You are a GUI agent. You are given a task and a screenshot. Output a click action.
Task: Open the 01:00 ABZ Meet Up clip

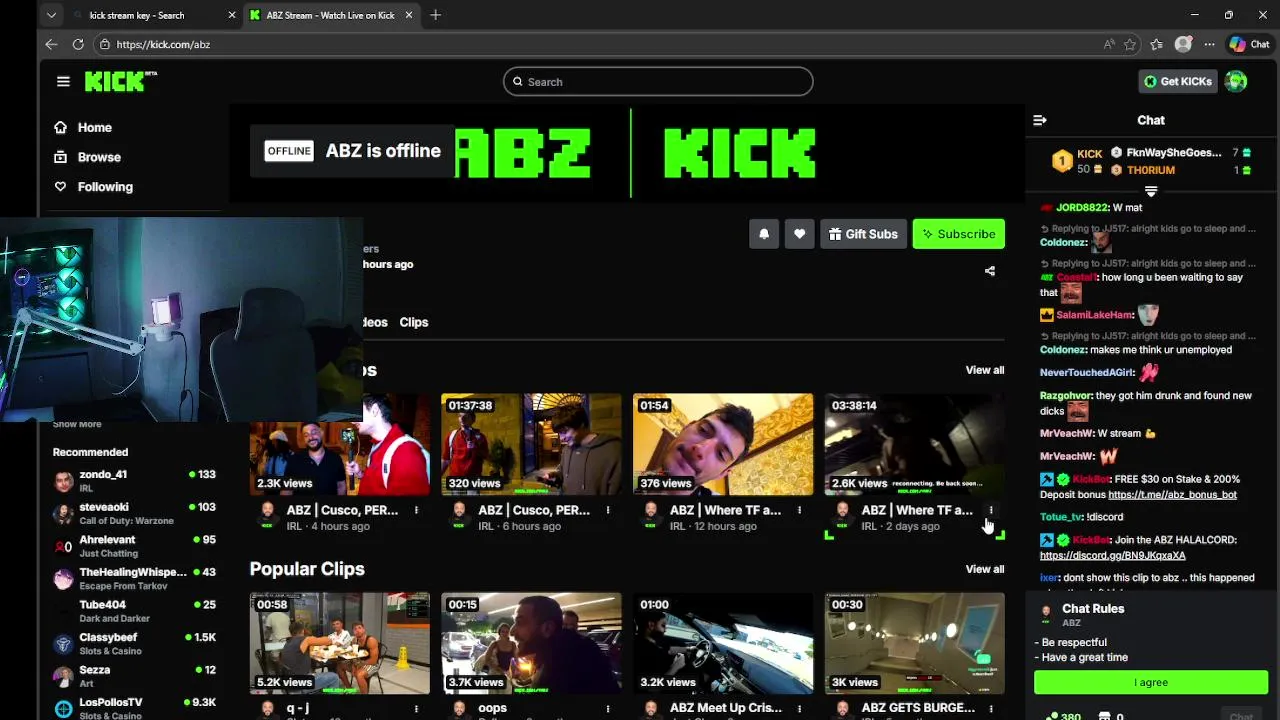(723, 643)
